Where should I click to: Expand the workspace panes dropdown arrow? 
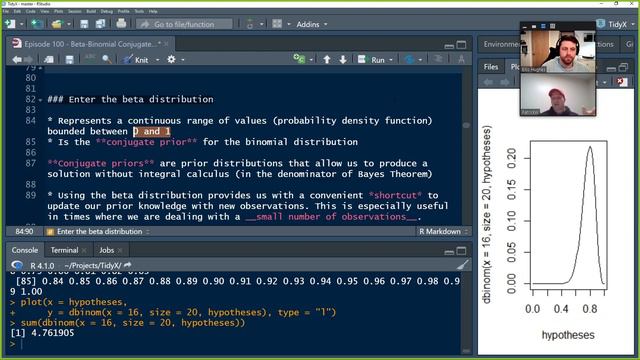(289, 24)
